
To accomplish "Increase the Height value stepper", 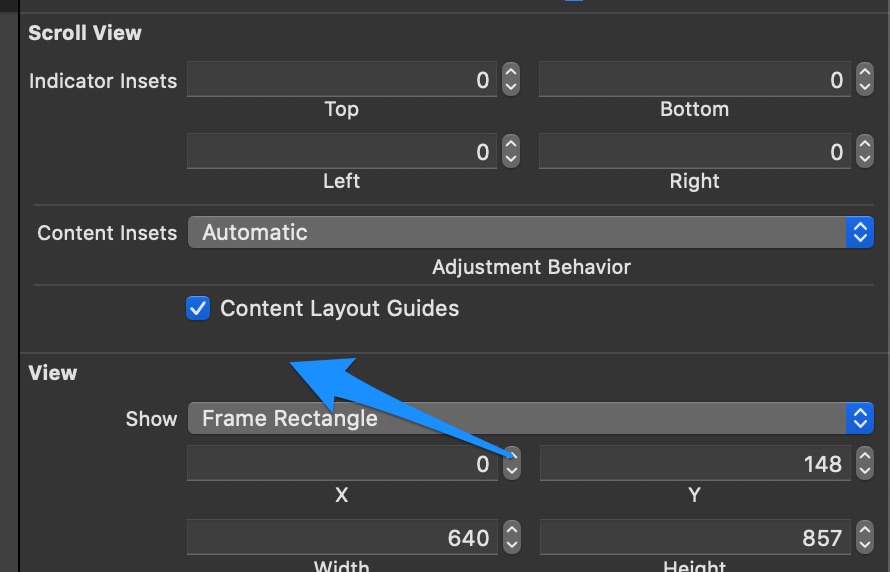I will tap(864, 529).
